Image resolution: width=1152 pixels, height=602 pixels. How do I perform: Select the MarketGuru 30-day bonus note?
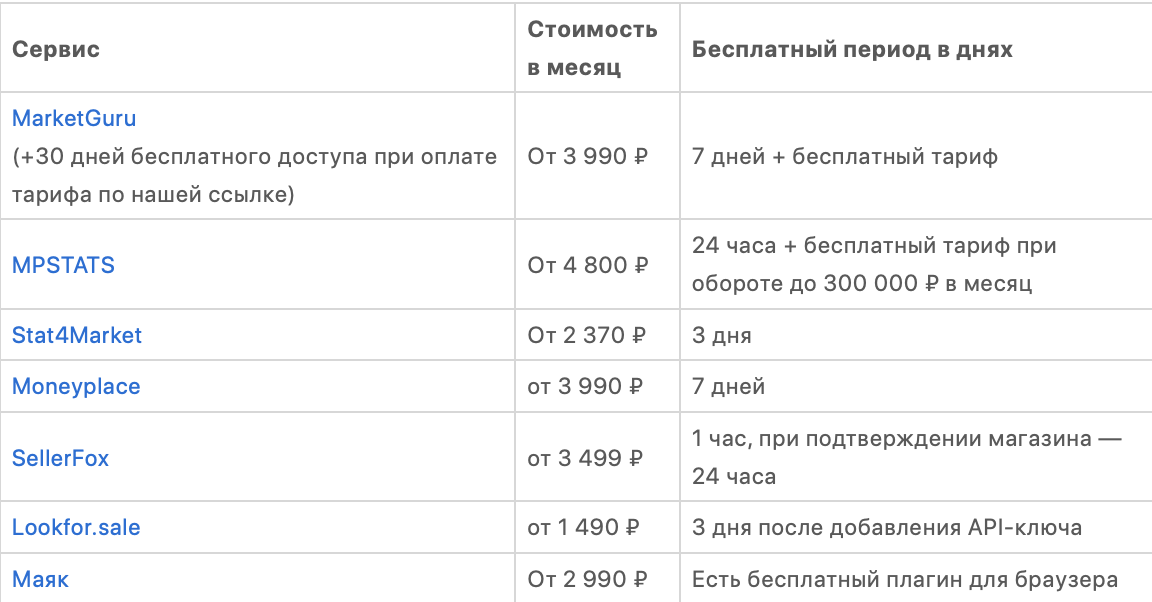pyautogui.click(x=254, y=175)
